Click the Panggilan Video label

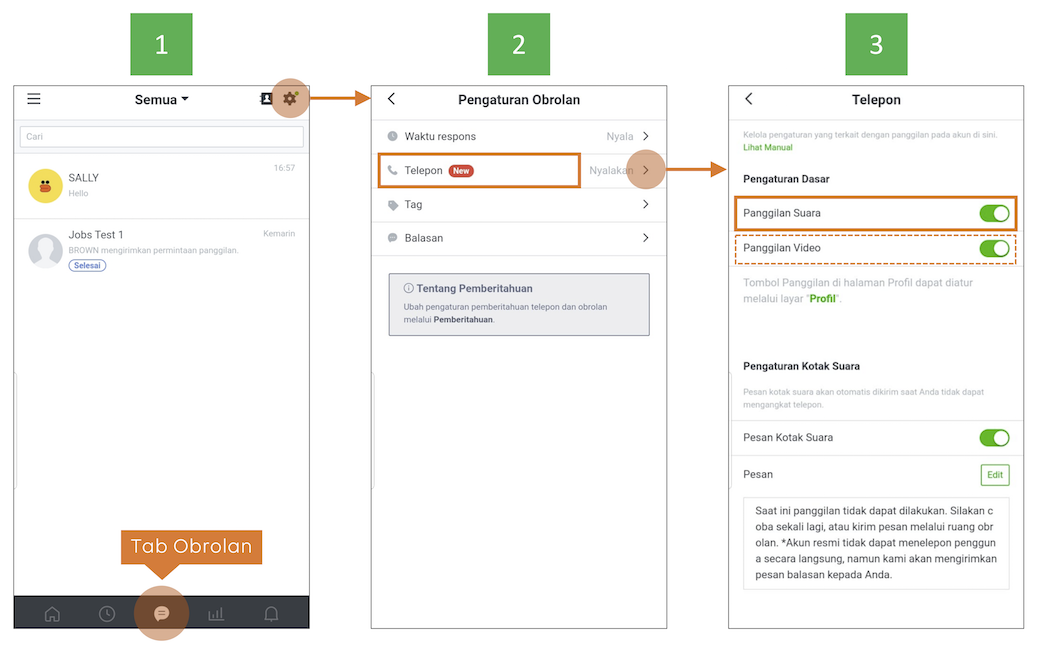point(781,248)
